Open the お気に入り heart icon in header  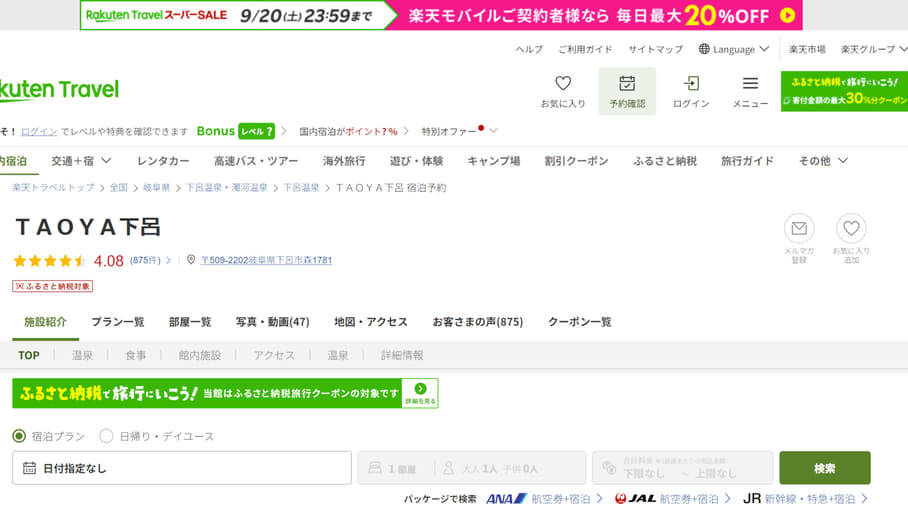pos(563,83)
